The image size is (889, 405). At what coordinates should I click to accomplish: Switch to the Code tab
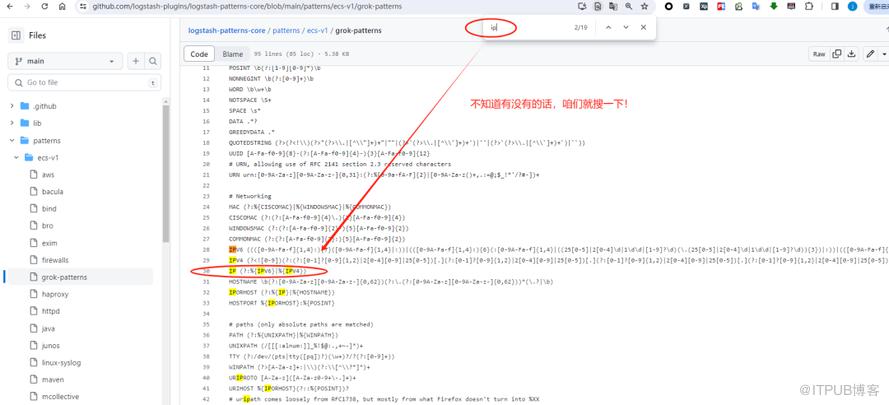[199, 54]
